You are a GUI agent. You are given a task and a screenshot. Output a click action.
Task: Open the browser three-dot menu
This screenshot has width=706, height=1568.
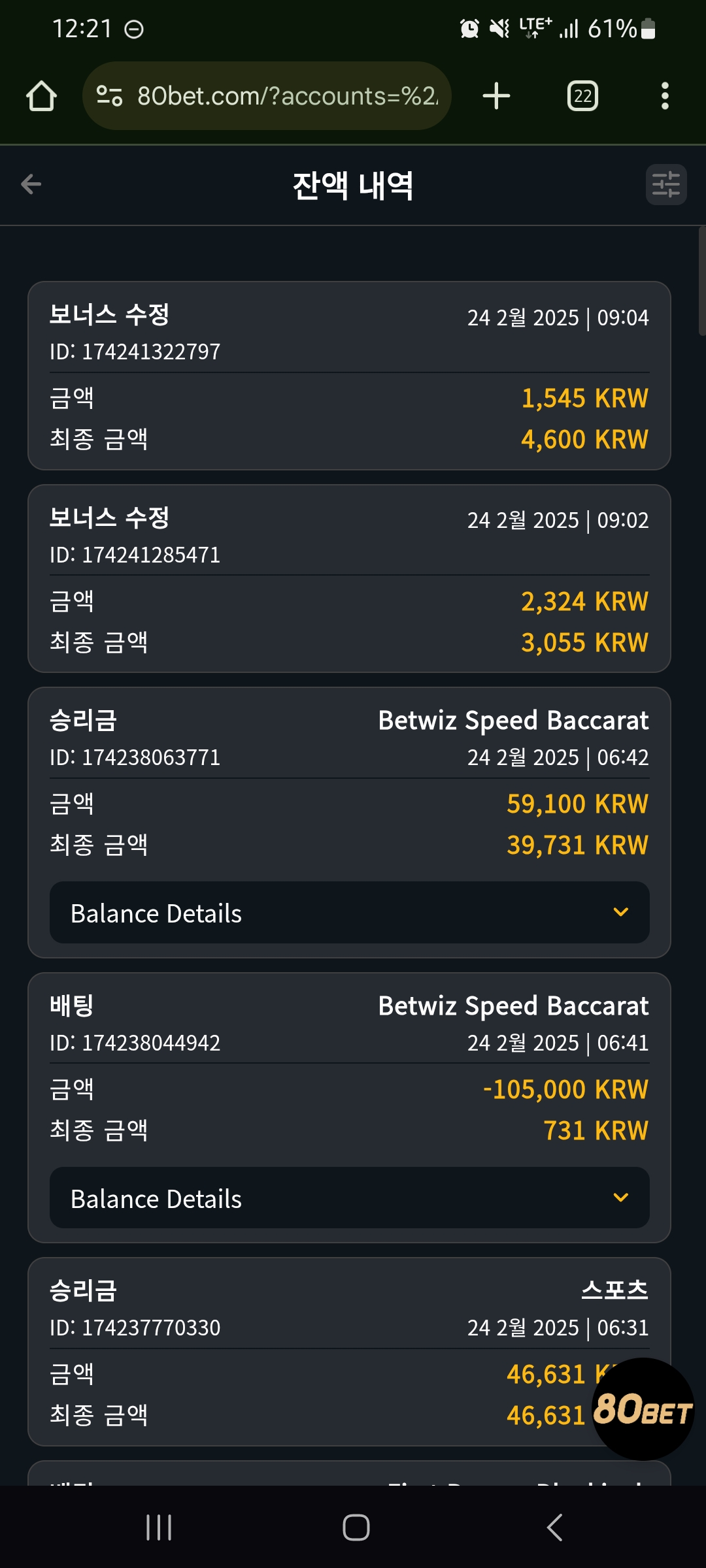point(665,96)
